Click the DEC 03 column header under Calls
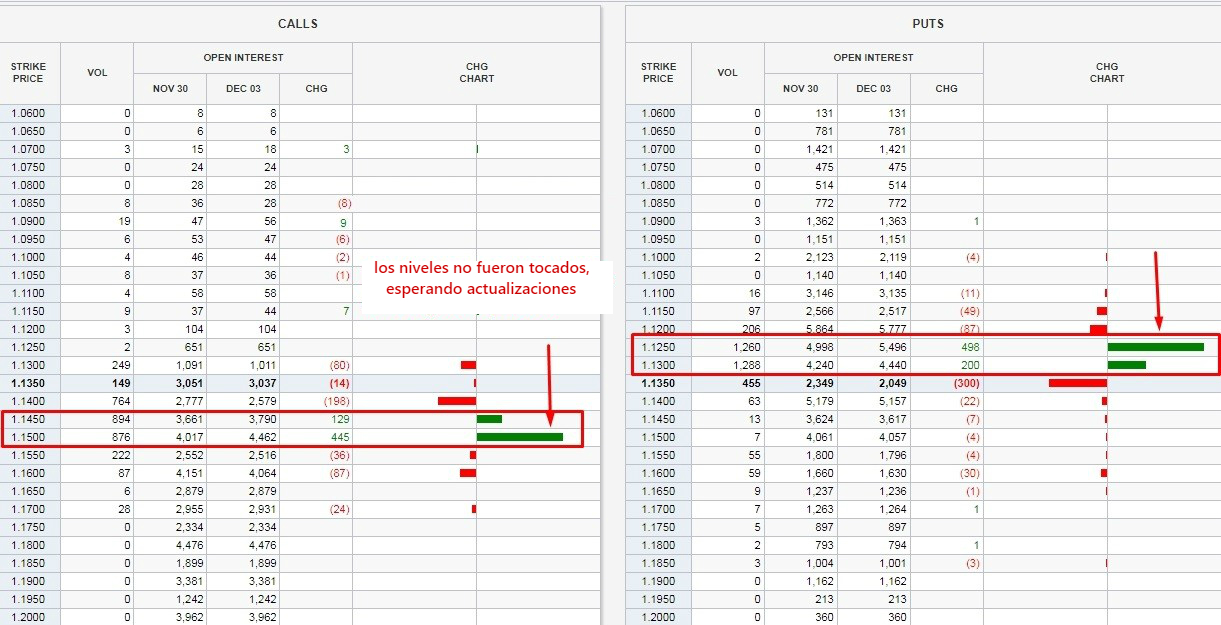The width and height of the screenshot is (1221, 625). (x=243, y=89)
